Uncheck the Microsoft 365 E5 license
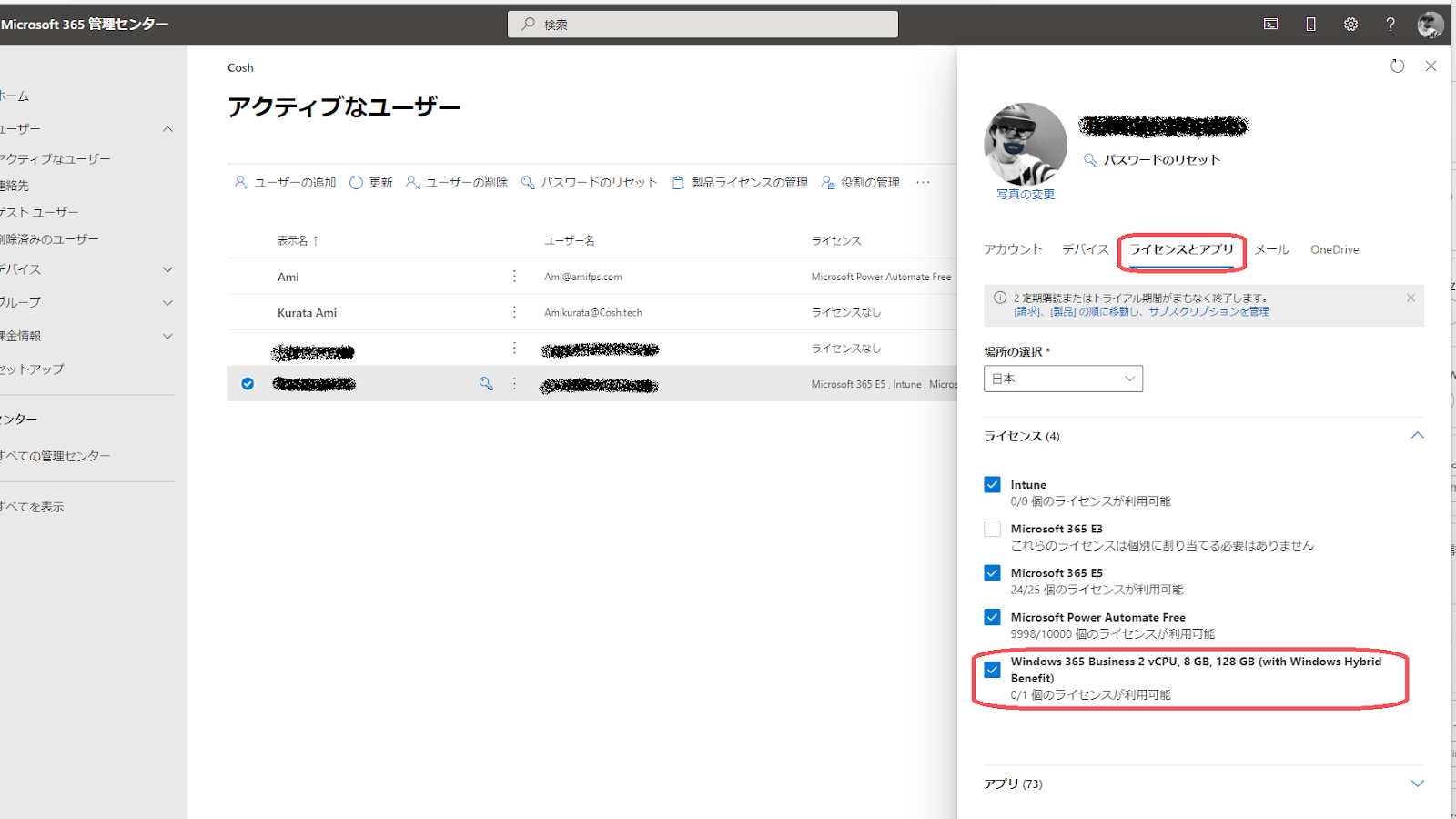 pyautogui.click(x=992, y=572)
